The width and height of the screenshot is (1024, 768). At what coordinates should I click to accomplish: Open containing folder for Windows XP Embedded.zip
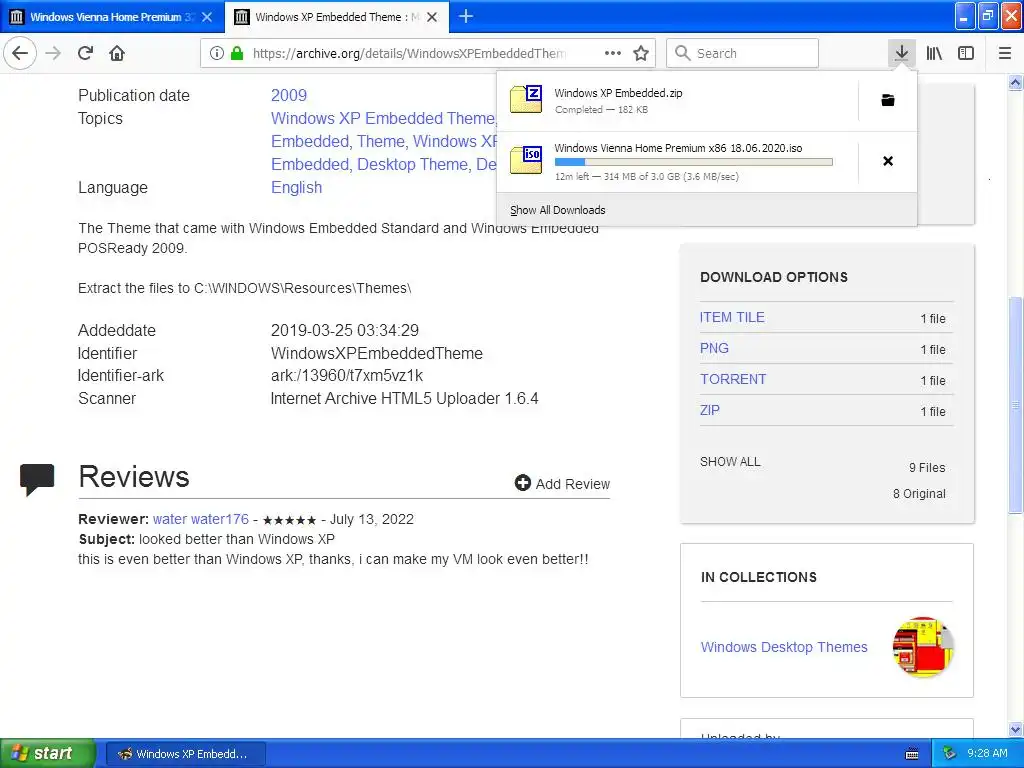coord(888,100)
